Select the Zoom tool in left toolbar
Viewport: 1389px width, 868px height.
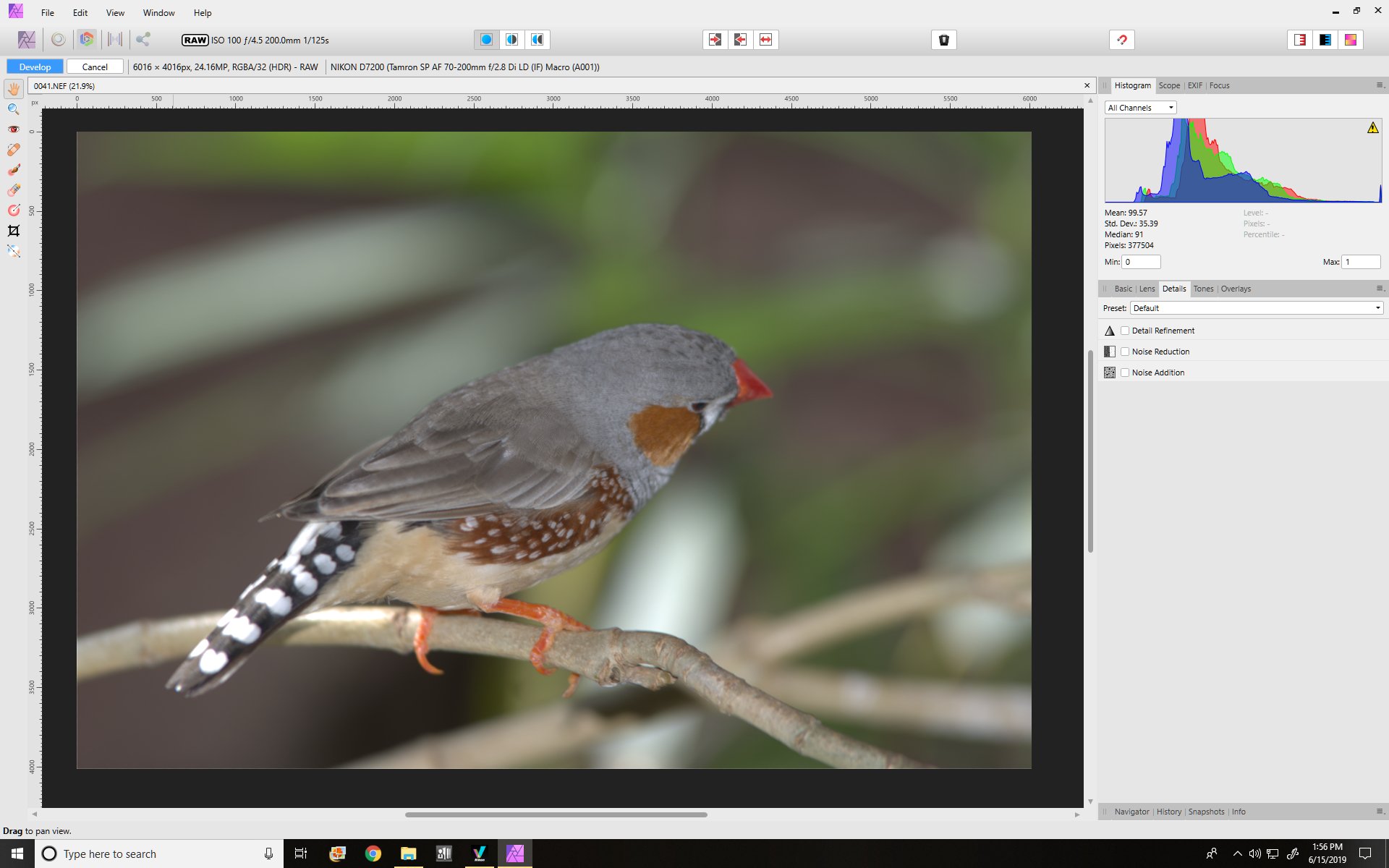coord(13,109)
